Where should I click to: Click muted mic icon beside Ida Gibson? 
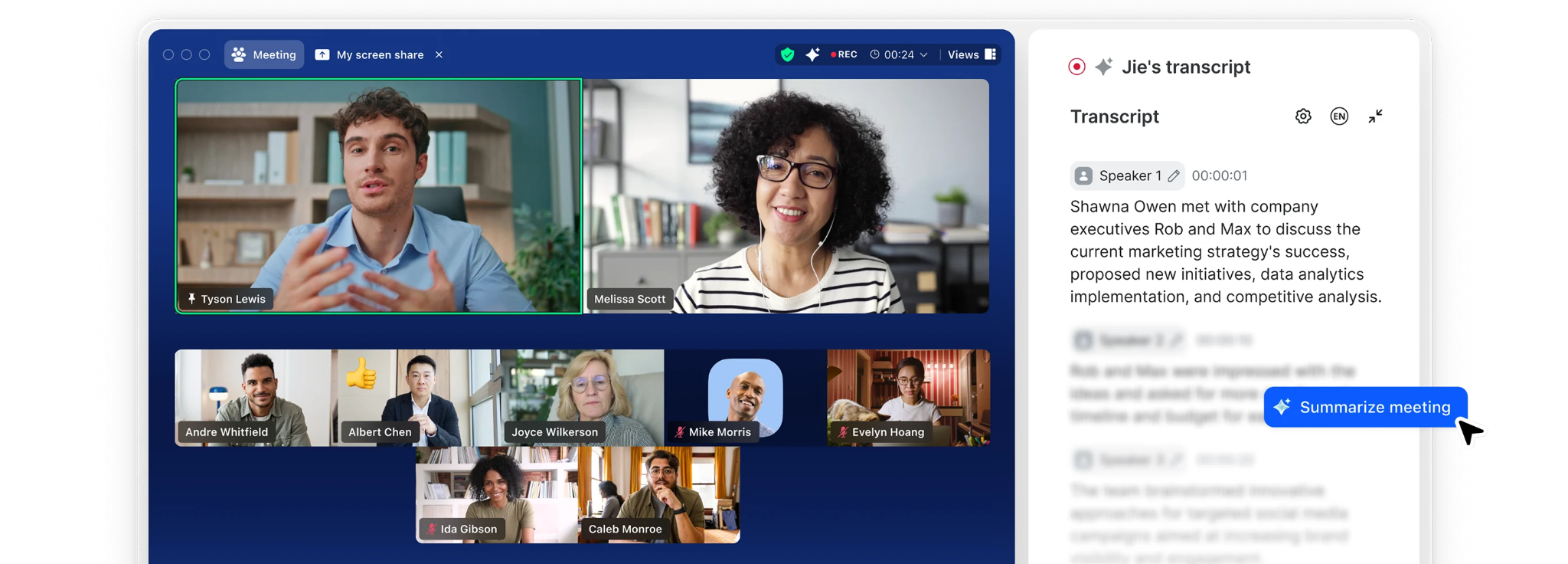(431, 529)
